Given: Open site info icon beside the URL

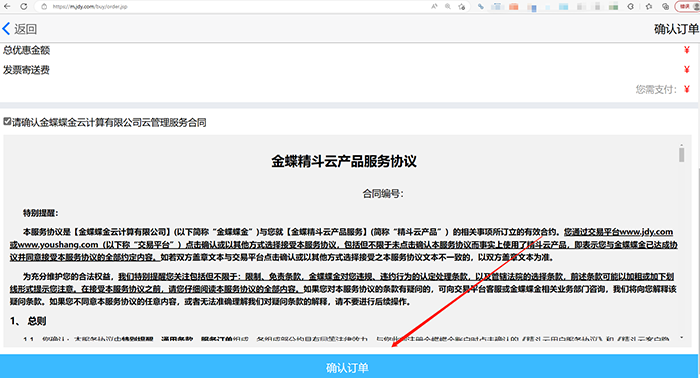Looking at the screenshot, I should pyautogui.click(x=44, y=7).
